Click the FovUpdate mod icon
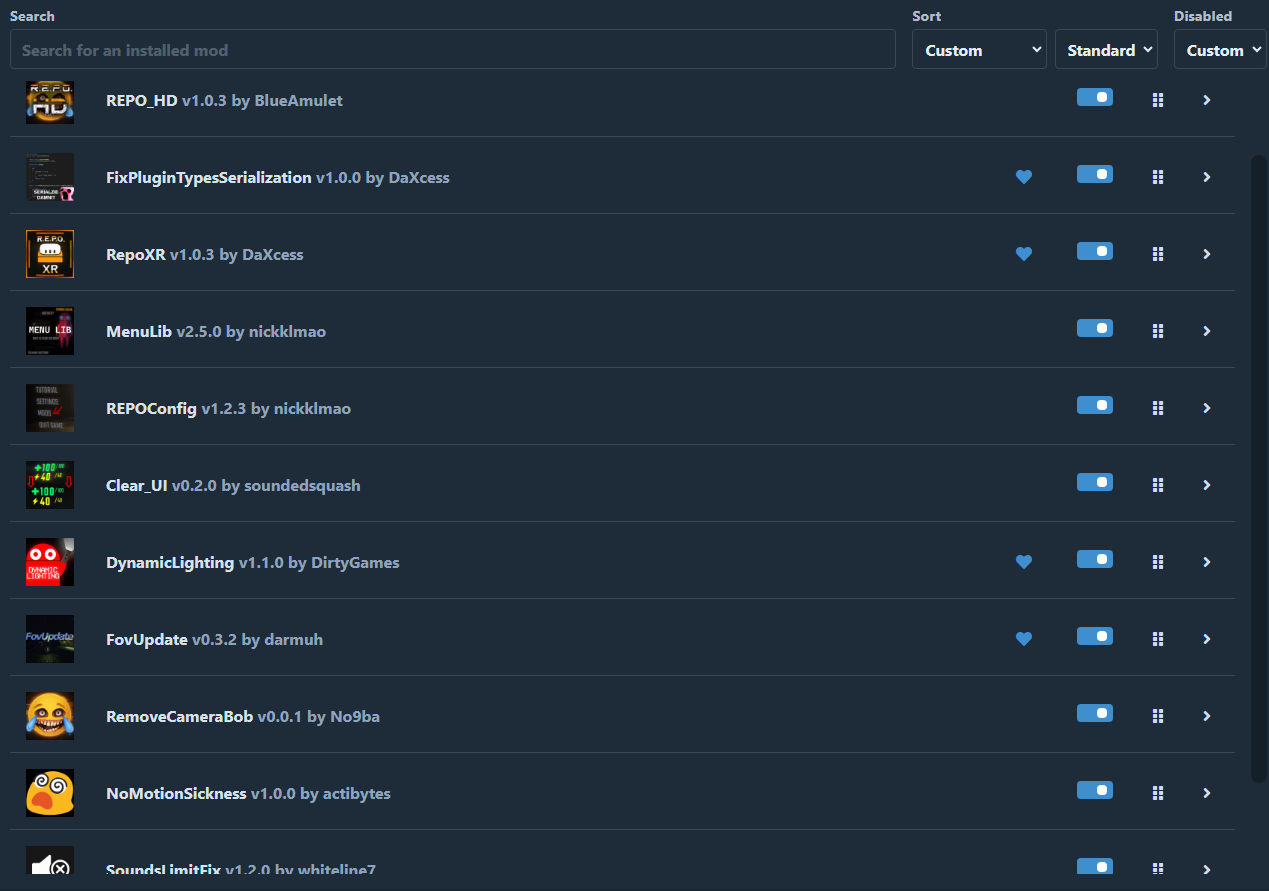The image size is (1269, 891). coord(50,640)
